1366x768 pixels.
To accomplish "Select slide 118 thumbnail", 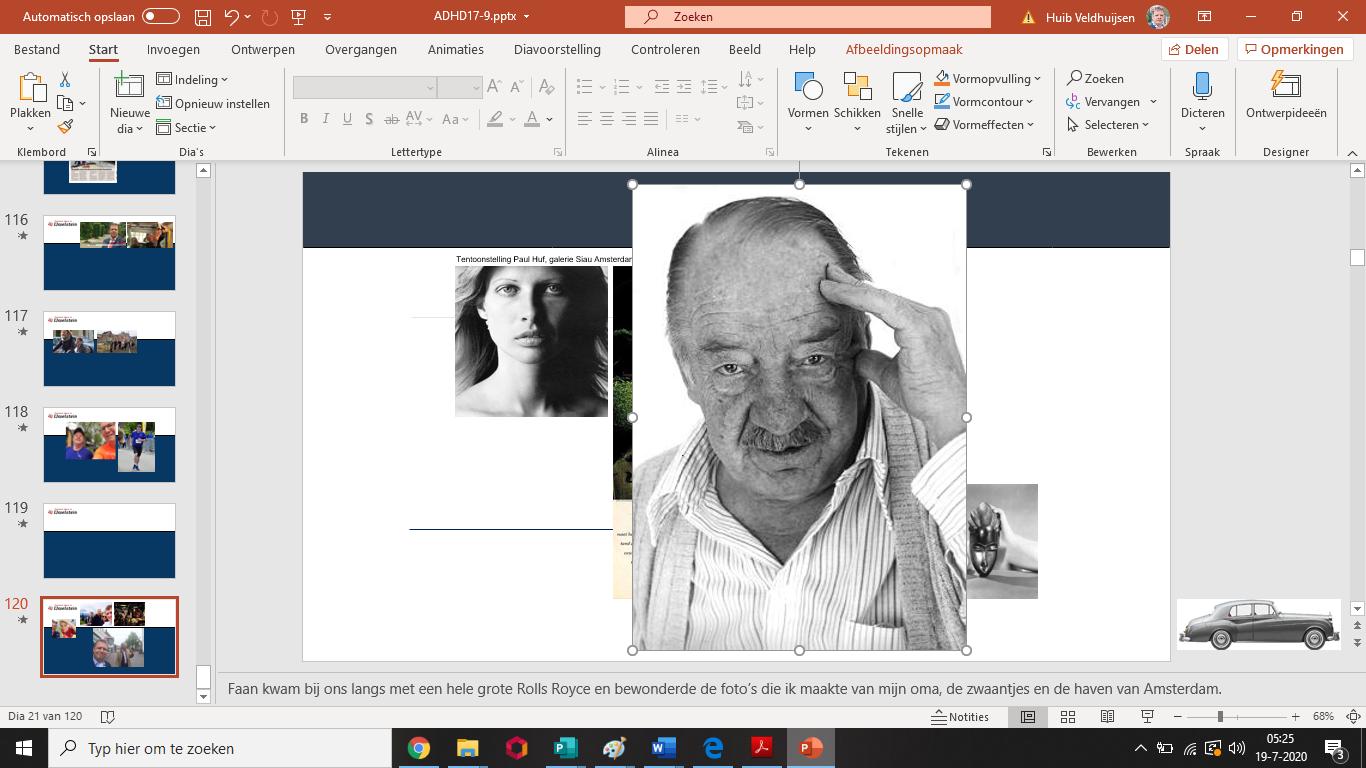I will (109, 445).
